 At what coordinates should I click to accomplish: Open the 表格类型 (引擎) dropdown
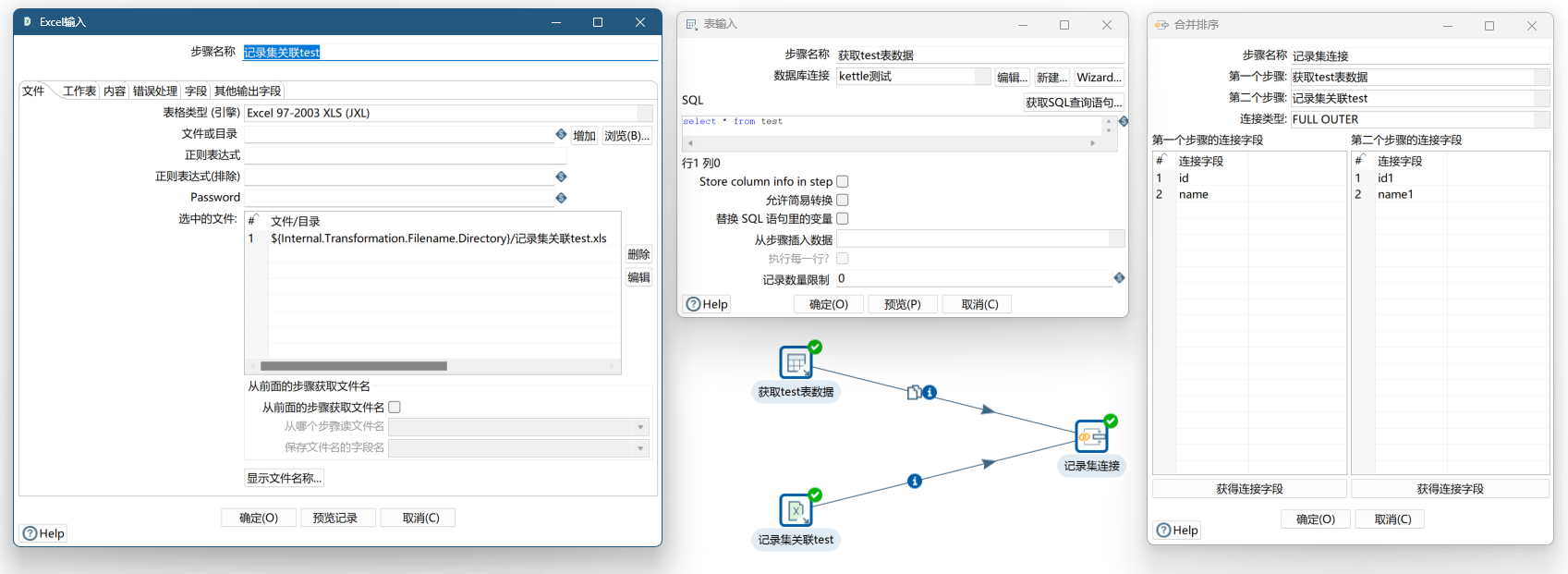pyautogui.click(x=644, y=114)
